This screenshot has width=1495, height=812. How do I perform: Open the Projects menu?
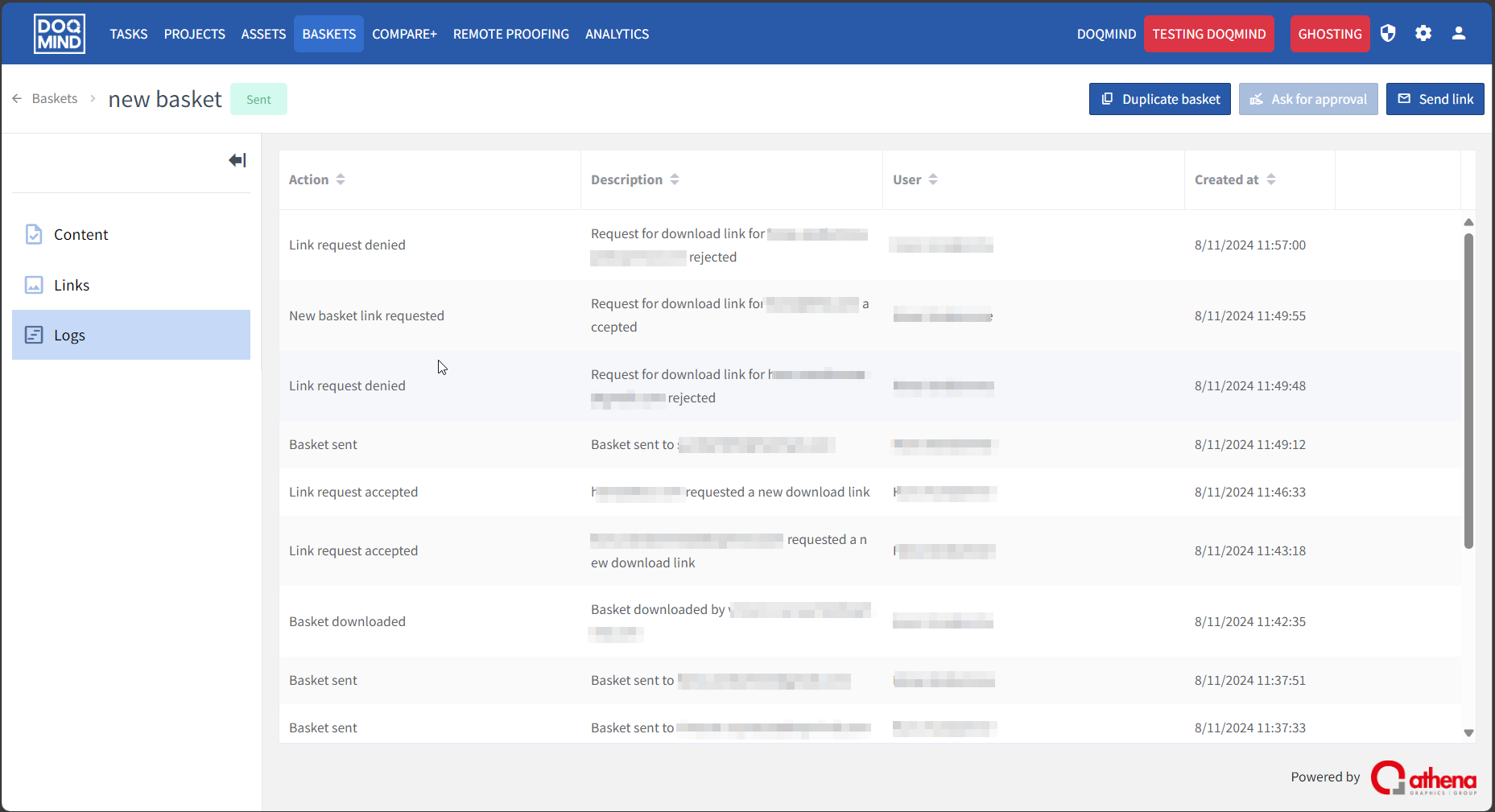click(x=195, y=34)
